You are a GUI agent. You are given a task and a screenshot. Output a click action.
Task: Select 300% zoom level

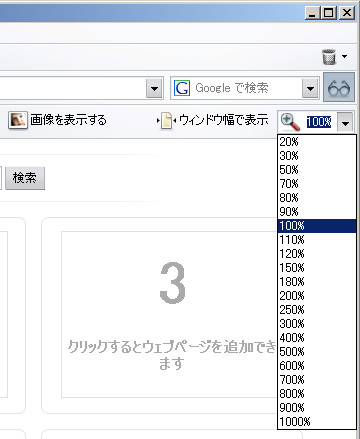coord(317,324)
